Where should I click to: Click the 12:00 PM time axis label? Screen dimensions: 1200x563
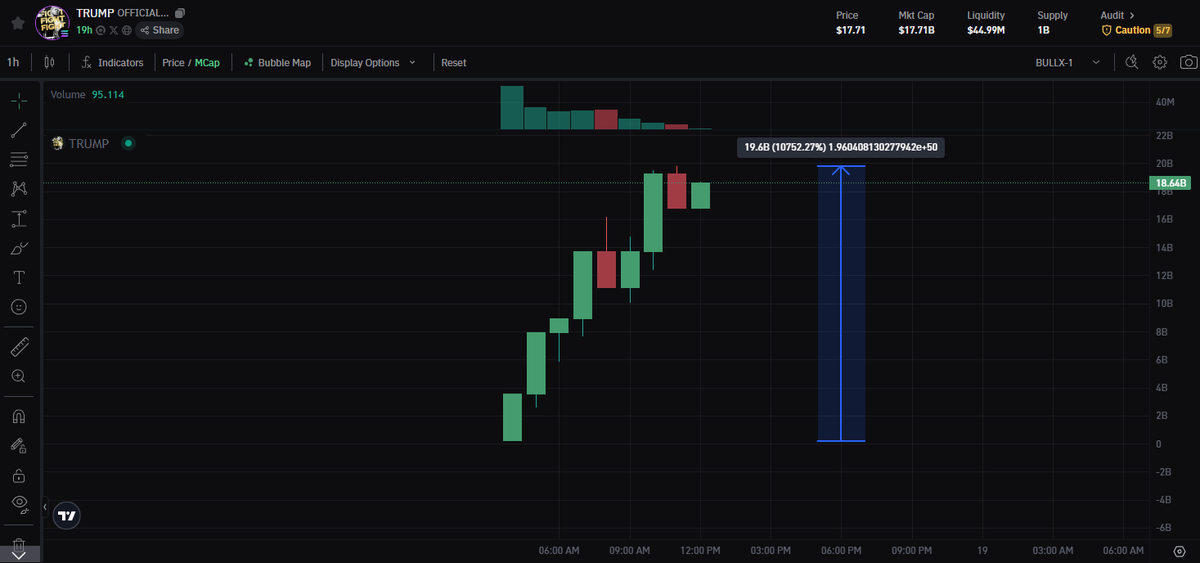(700, 551)
